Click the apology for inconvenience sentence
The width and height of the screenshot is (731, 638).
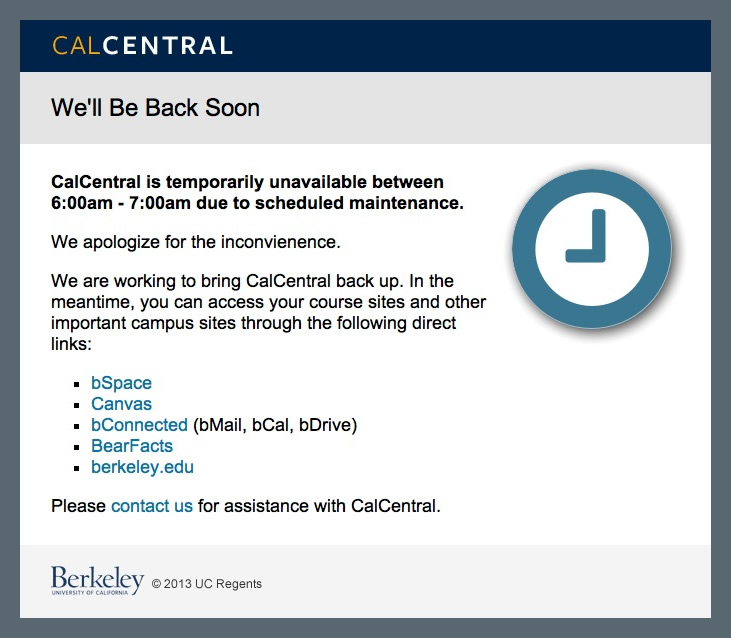[x=196, y=242]
